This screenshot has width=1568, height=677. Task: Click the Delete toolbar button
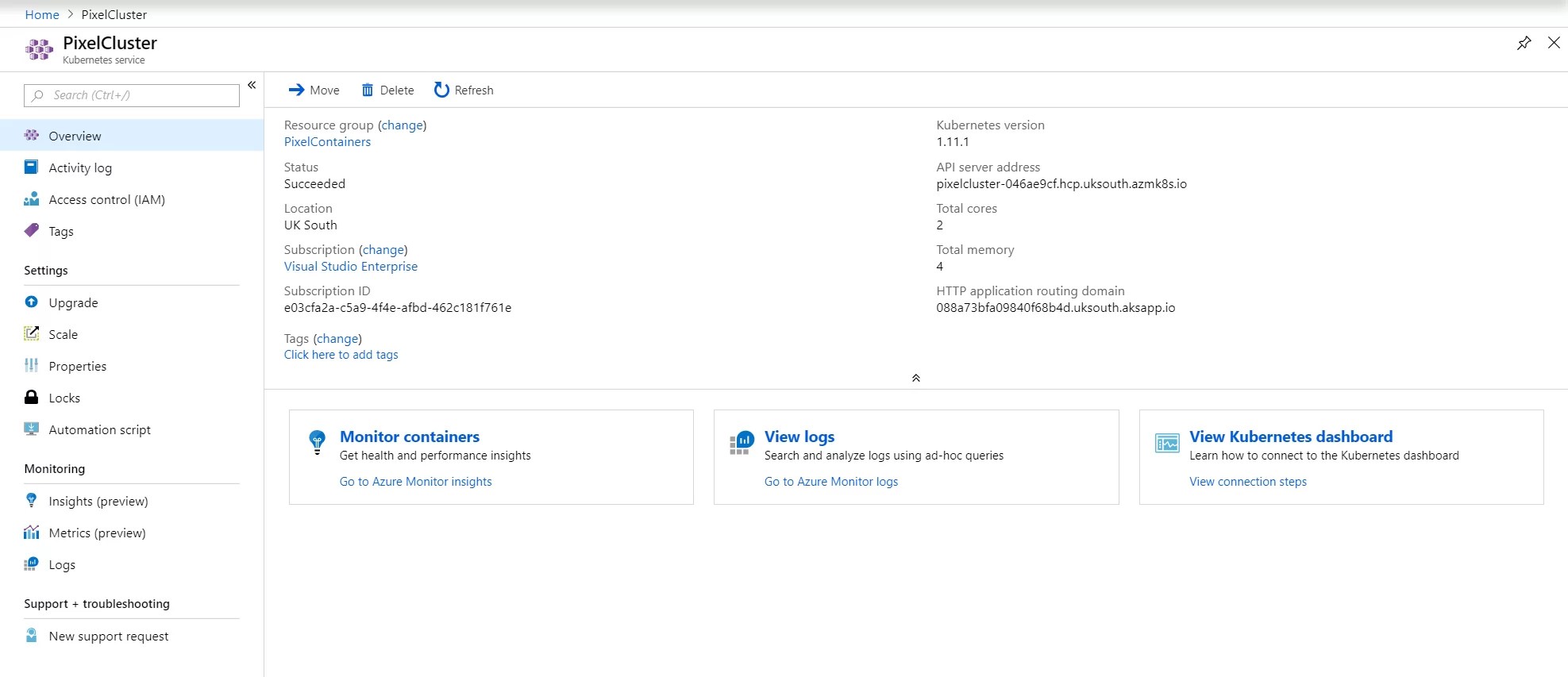tap(387, 90)
